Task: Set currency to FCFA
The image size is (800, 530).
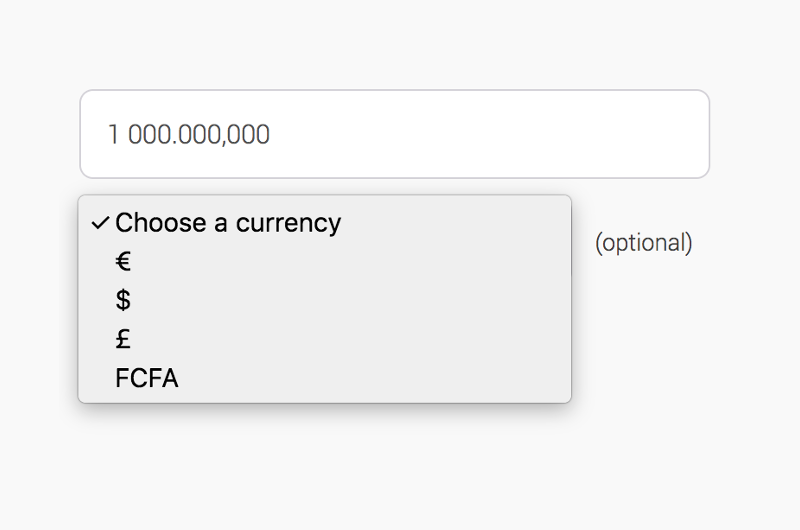Action: point(147,379)
